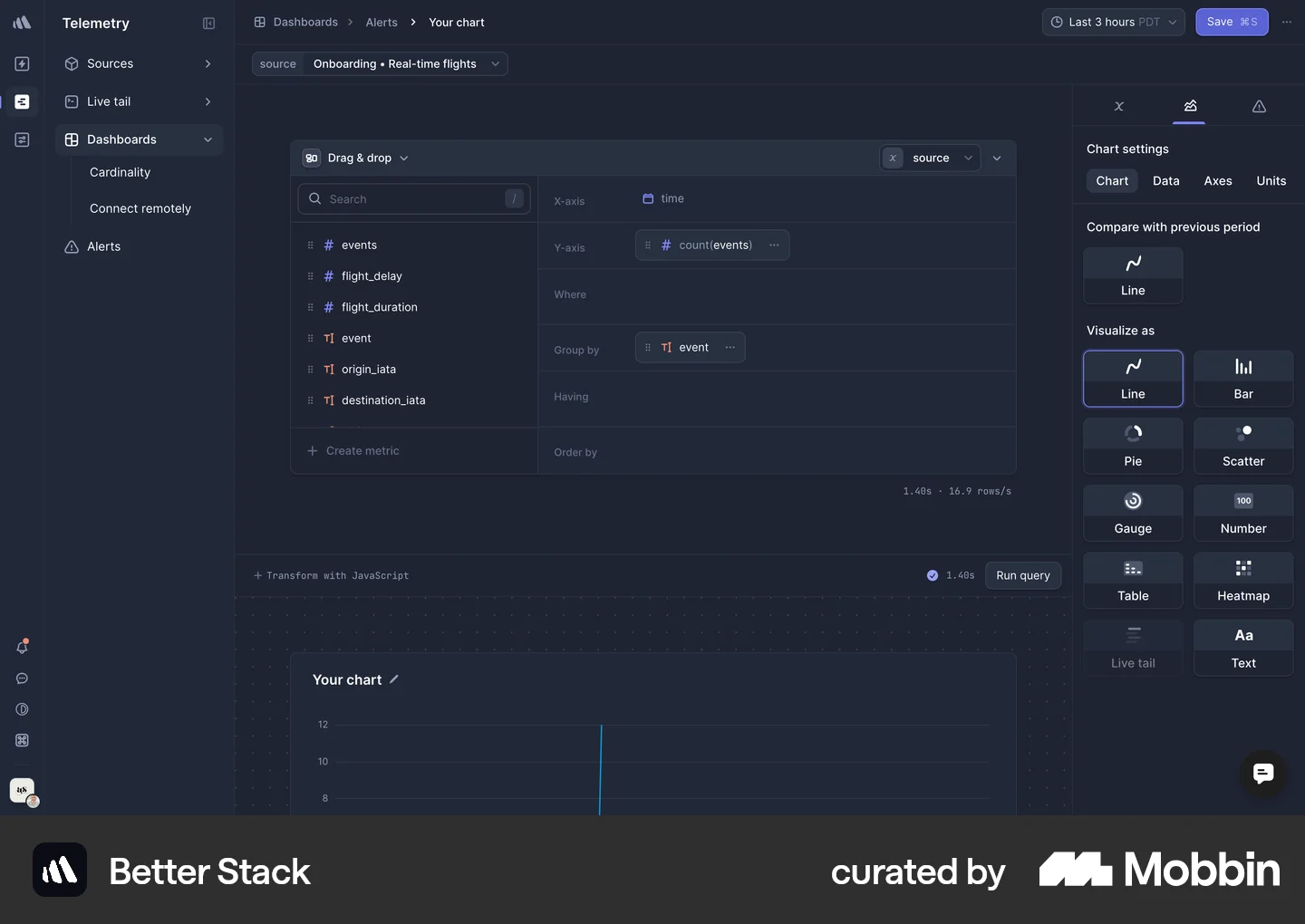Open the Last 3 hours time range dropdown
Image resolution: width=1305 pixels, height=924 pixels.
(1113, 22)
